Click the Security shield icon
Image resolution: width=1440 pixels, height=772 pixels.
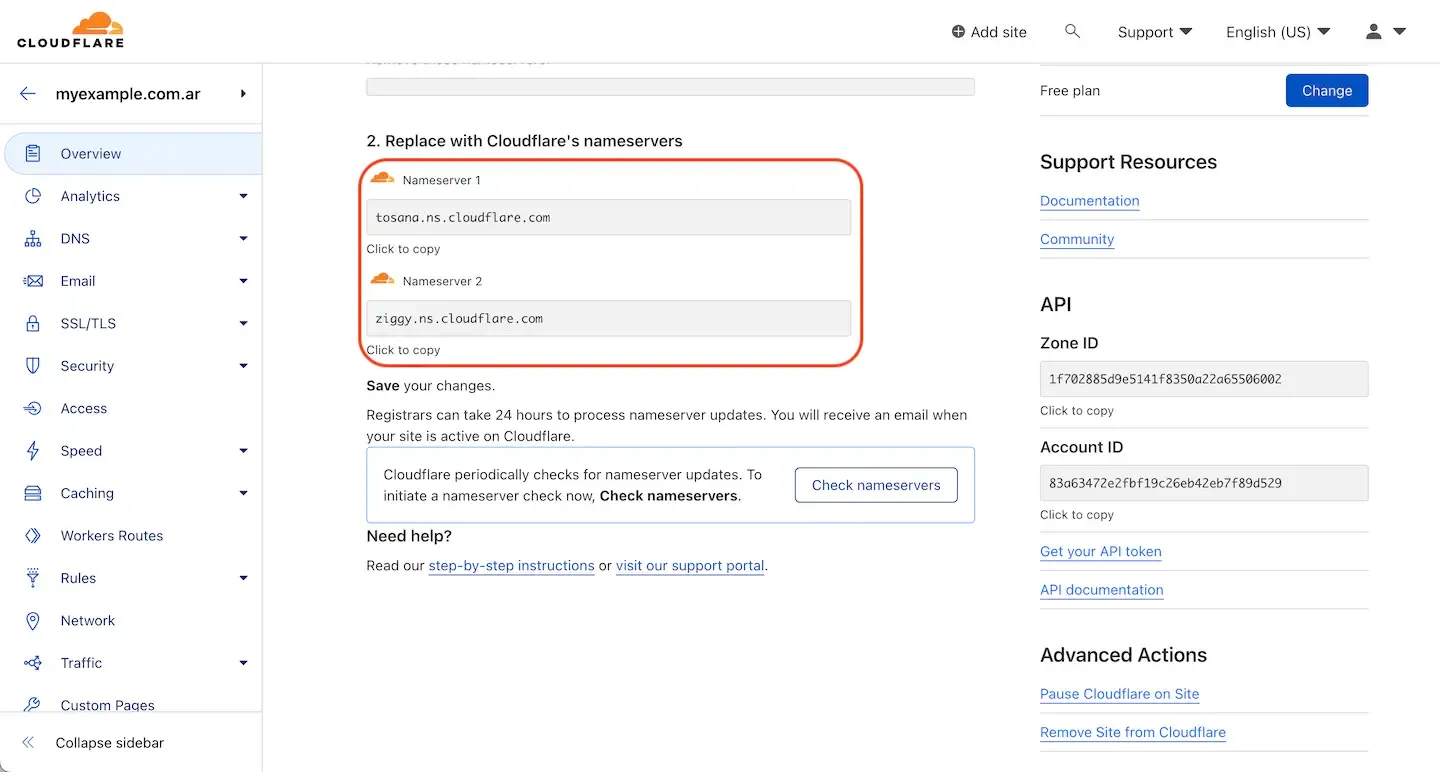tap(33, 366)
